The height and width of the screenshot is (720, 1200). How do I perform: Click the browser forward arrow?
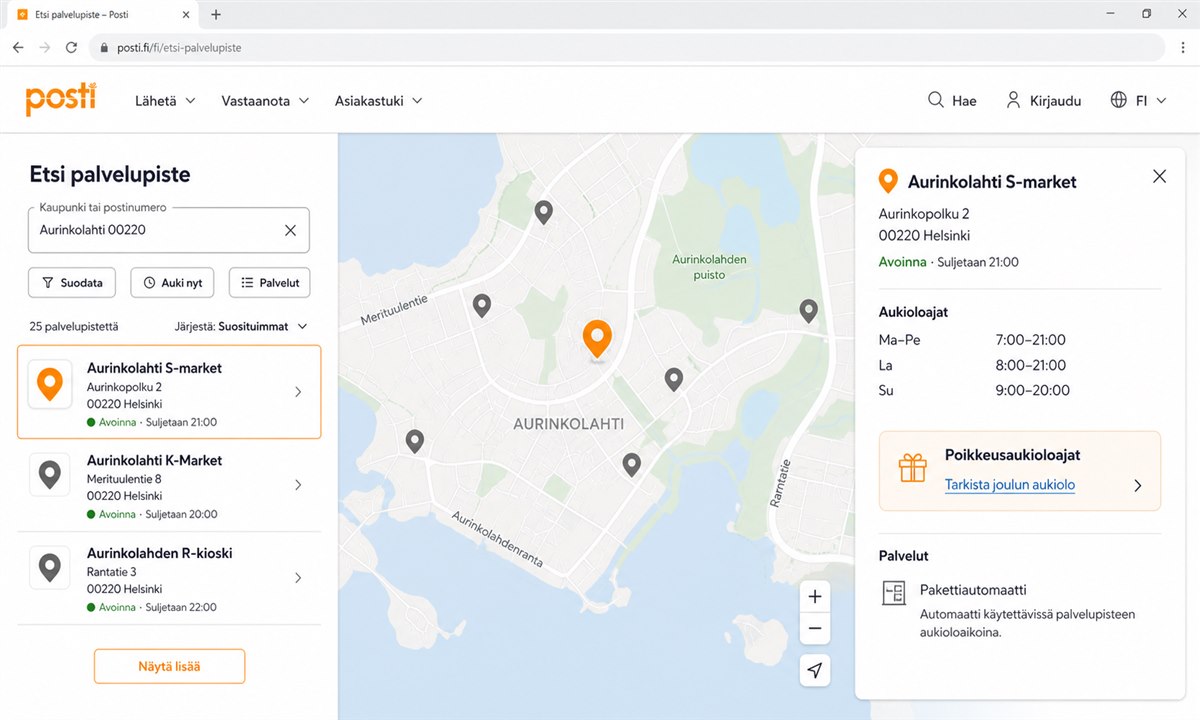click(44, 47)
